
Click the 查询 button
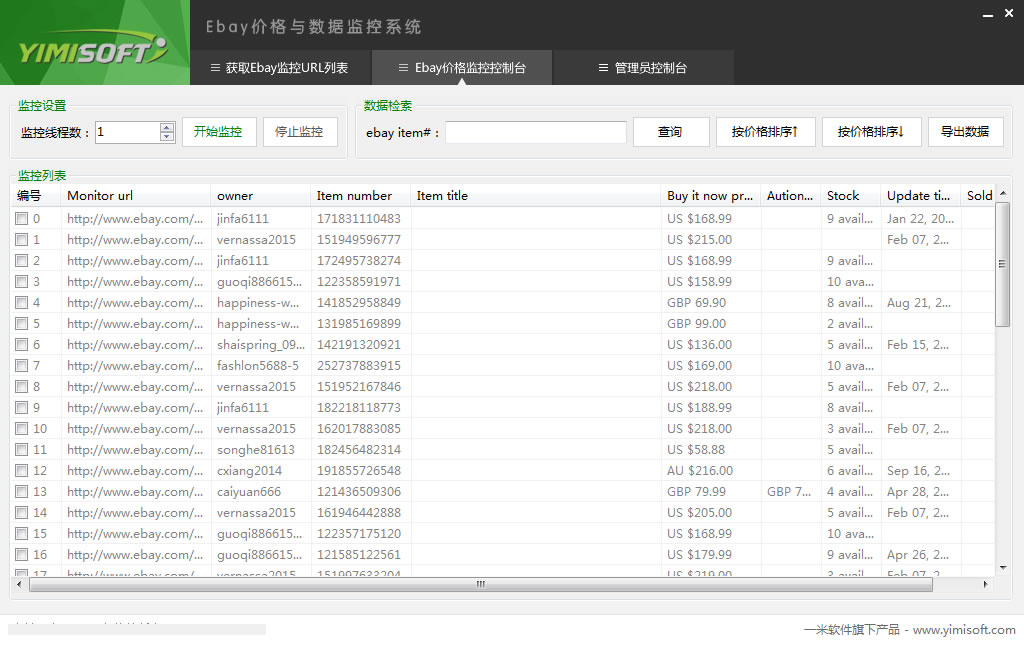coord(671,132)
